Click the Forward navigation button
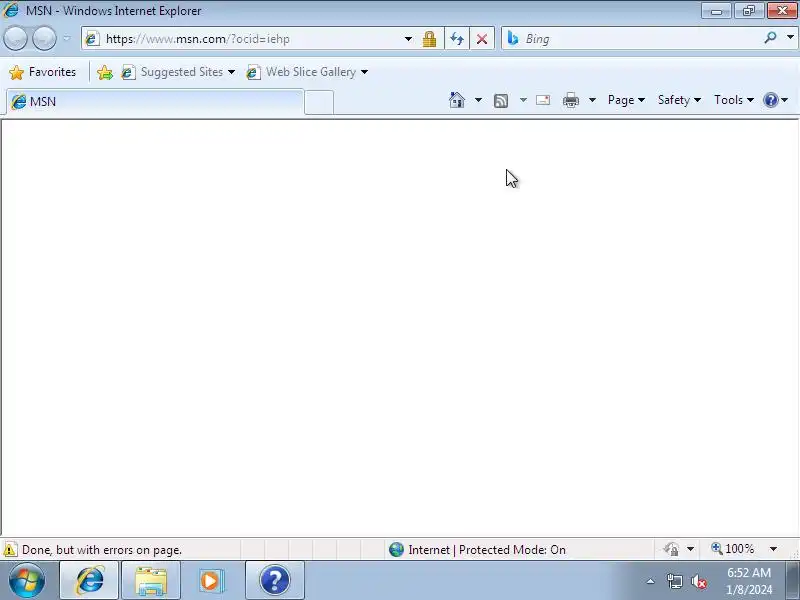 click(44, 39)
